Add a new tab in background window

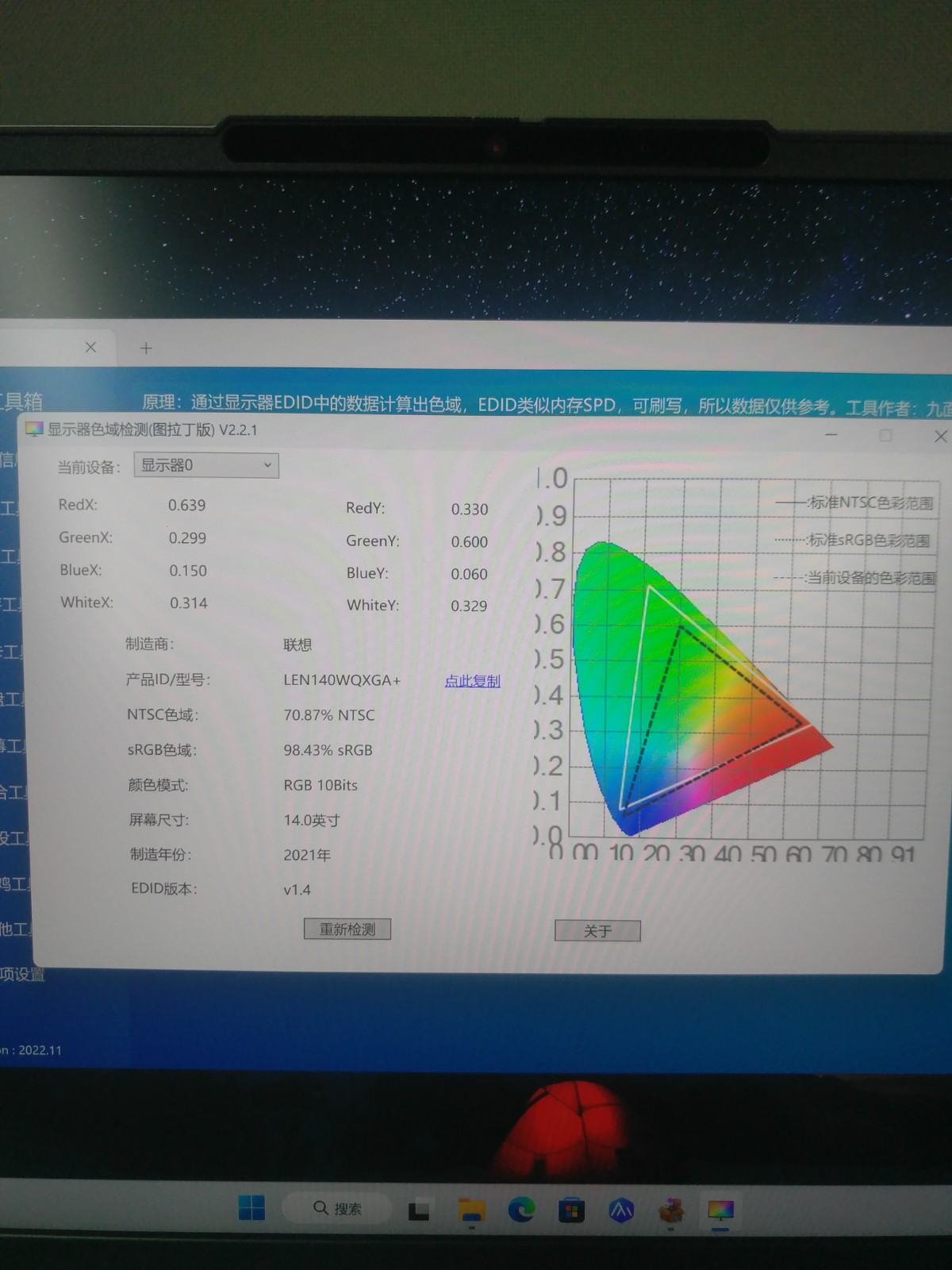tap(146, 348)
